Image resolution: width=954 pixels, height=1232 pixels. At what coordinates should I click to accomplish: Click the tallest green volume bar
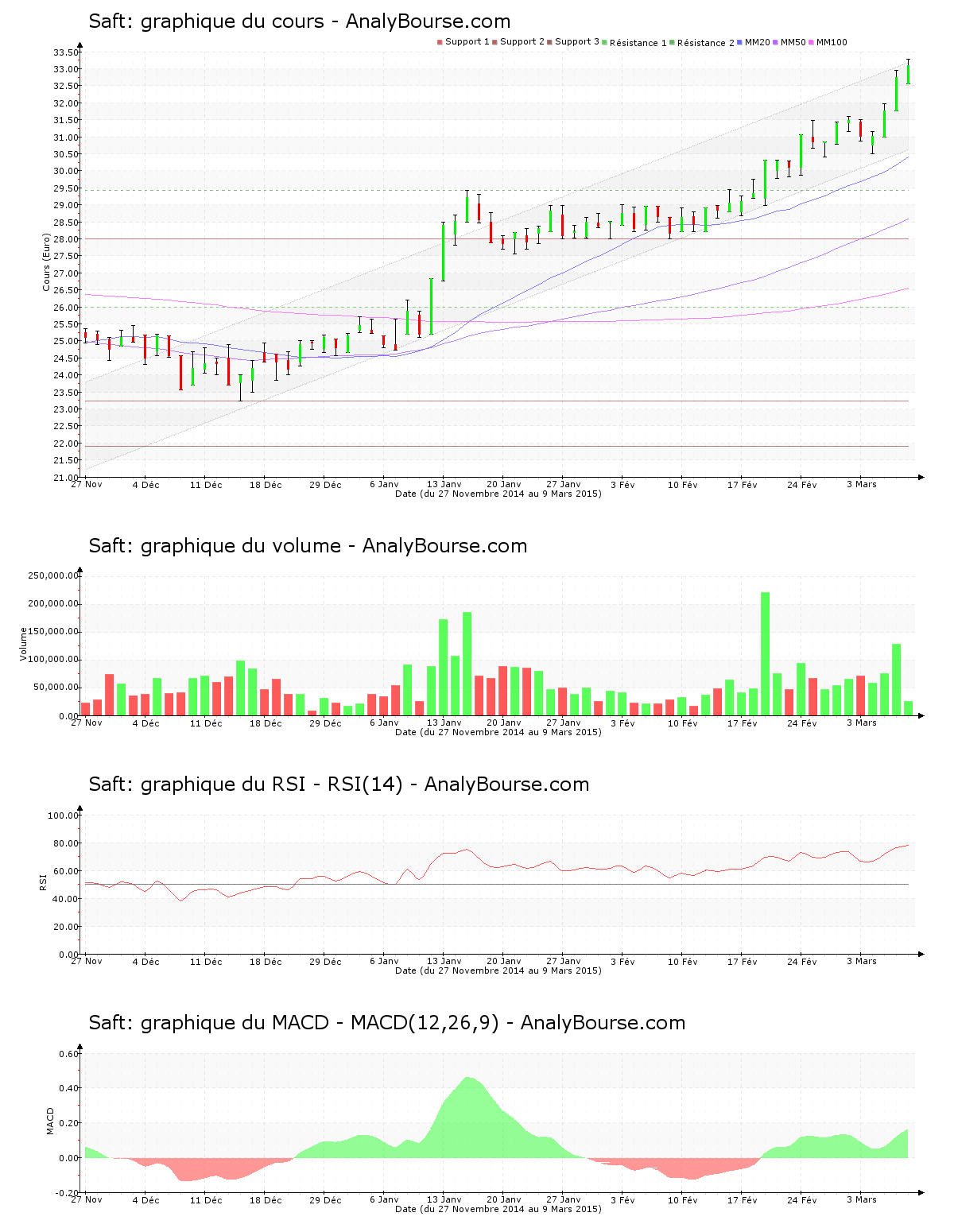[765, 653]
